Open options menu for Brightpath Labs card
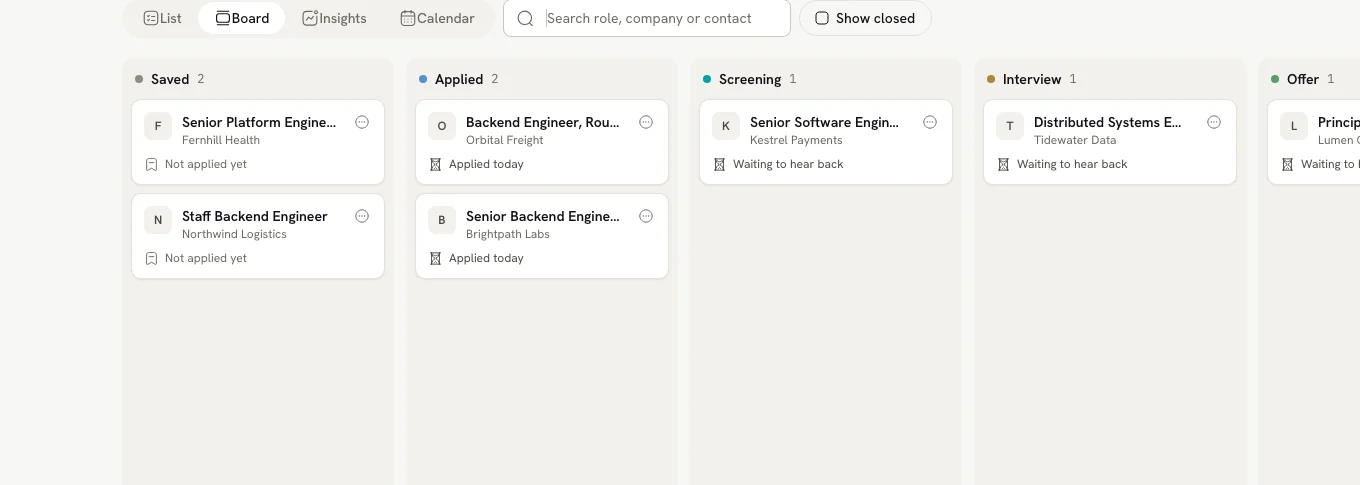This screenshot has height=485, width=1360. [x=646, y=216]
